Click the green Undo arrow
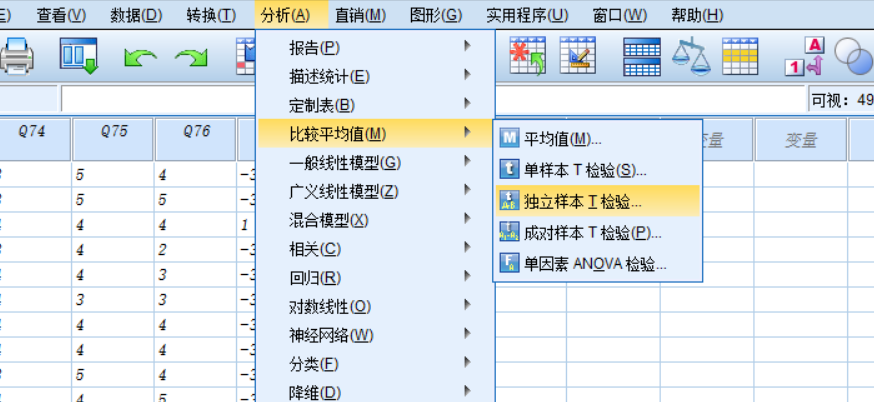The height and width of the screenshot is (402, 874). pos(140,57)
